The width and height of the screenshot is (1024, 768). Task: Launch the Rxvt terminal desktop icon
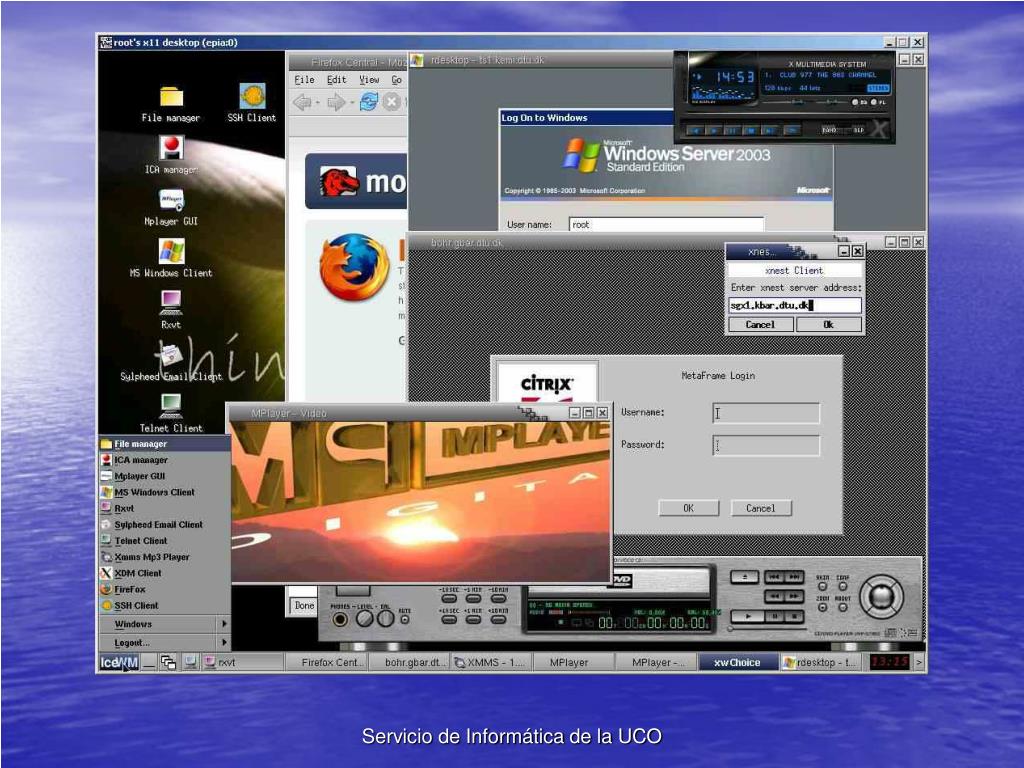(170, 310)
